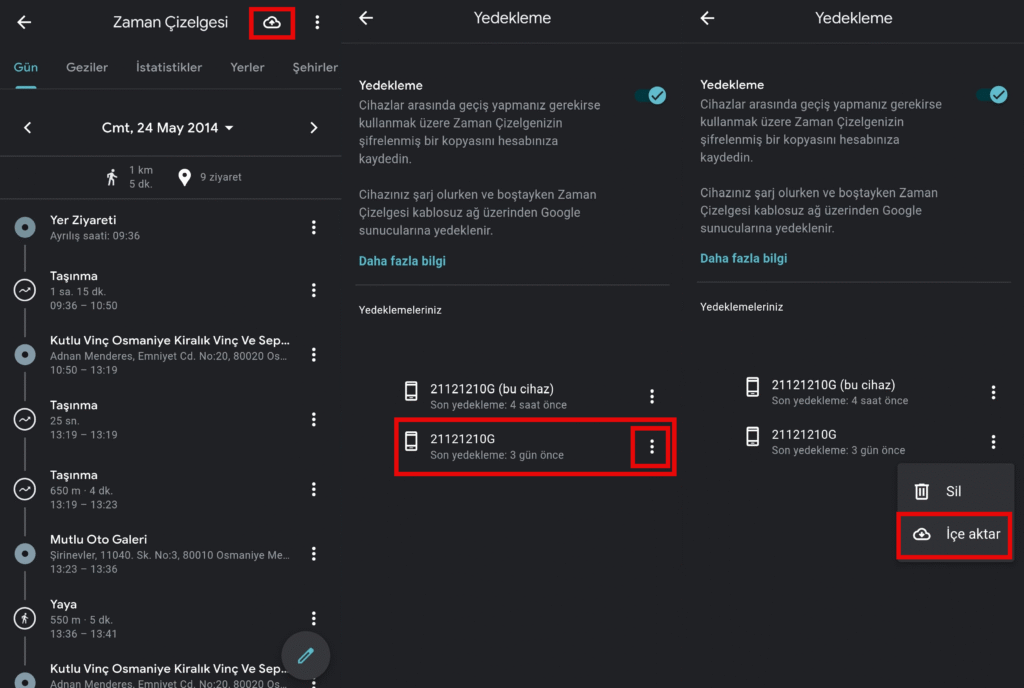Go to next day arrow
The height and width of the screenshot is (688, 1024).
pyautogui.click(x=313, y=128)
